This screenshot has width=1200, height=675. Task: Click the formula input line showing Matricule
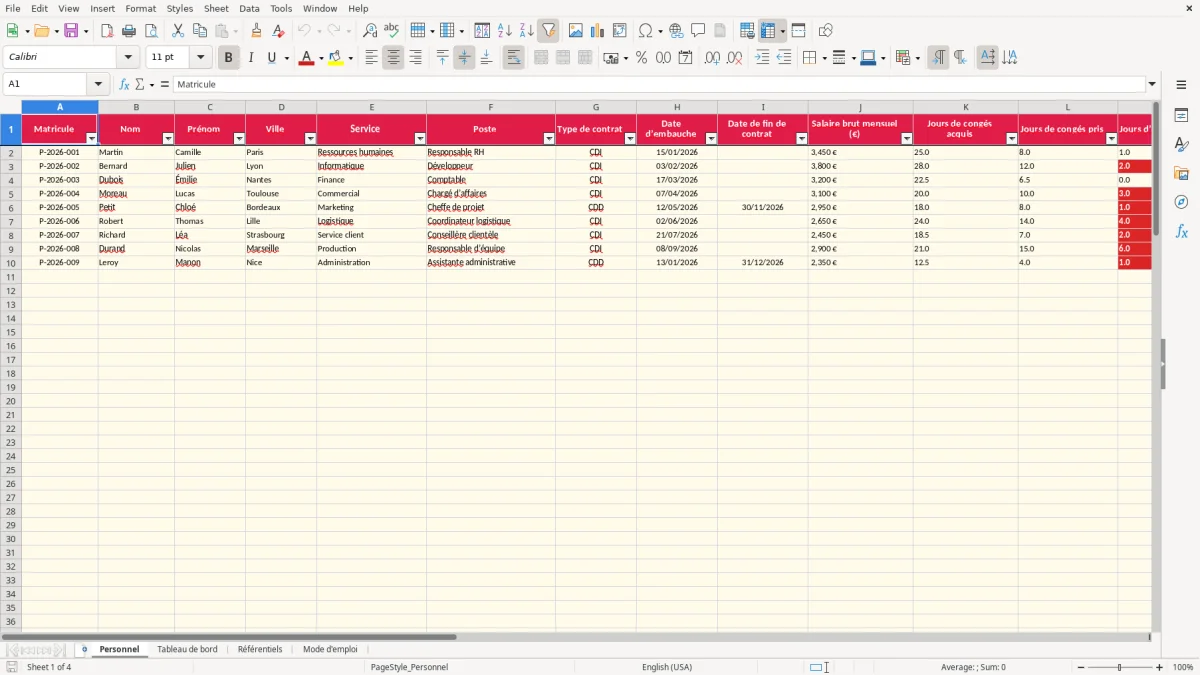pyautogui.click(x=659, y=85)
